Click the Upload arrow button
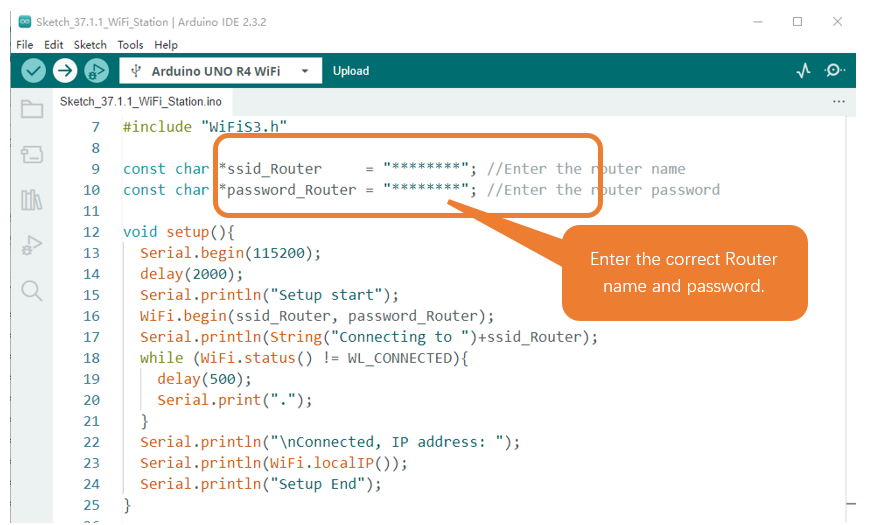The height and width of the screenshot is (525, 879). click(x=65, y=71)
